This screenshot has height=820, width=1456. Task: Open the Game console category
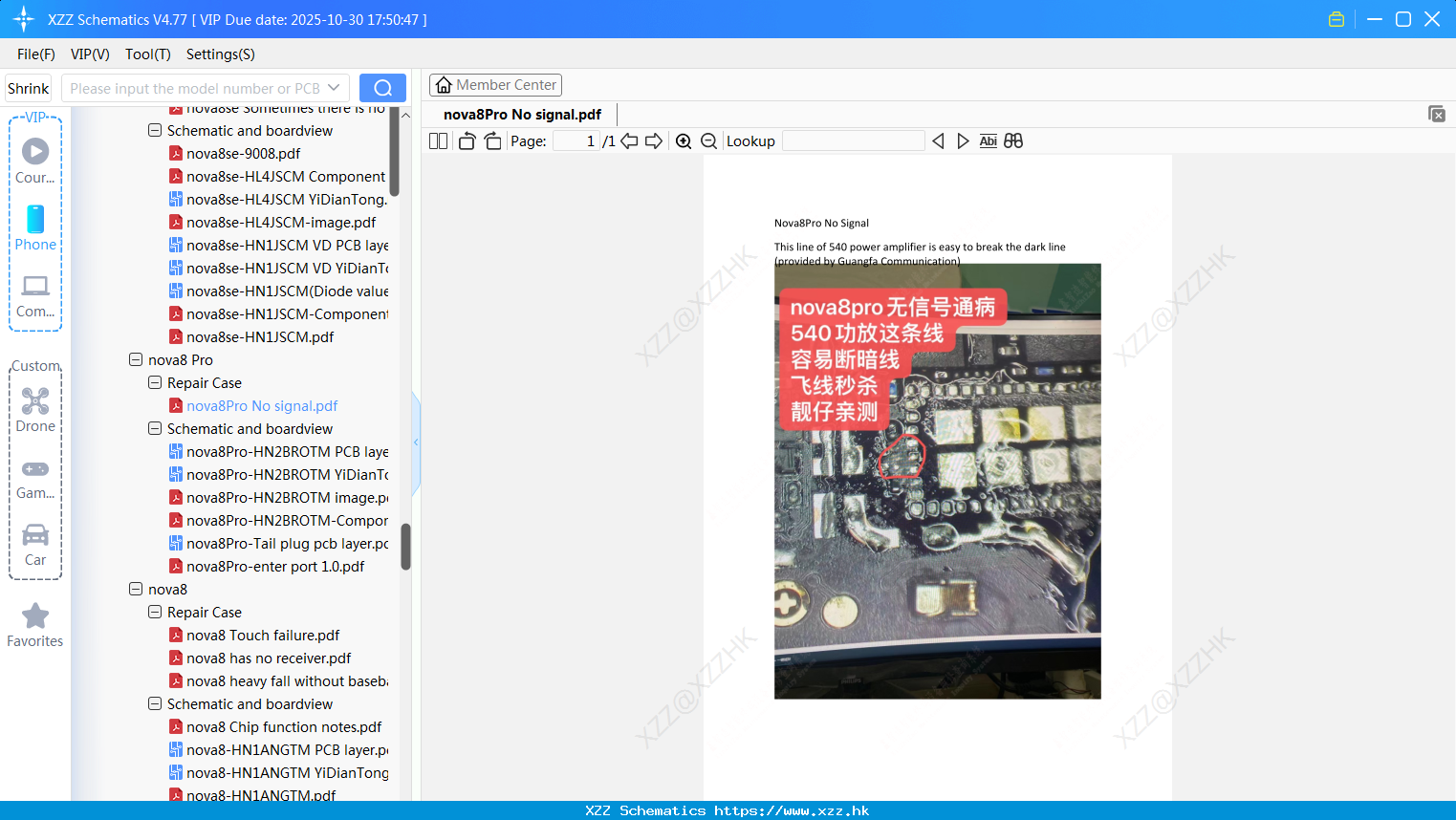coord(35,480)
